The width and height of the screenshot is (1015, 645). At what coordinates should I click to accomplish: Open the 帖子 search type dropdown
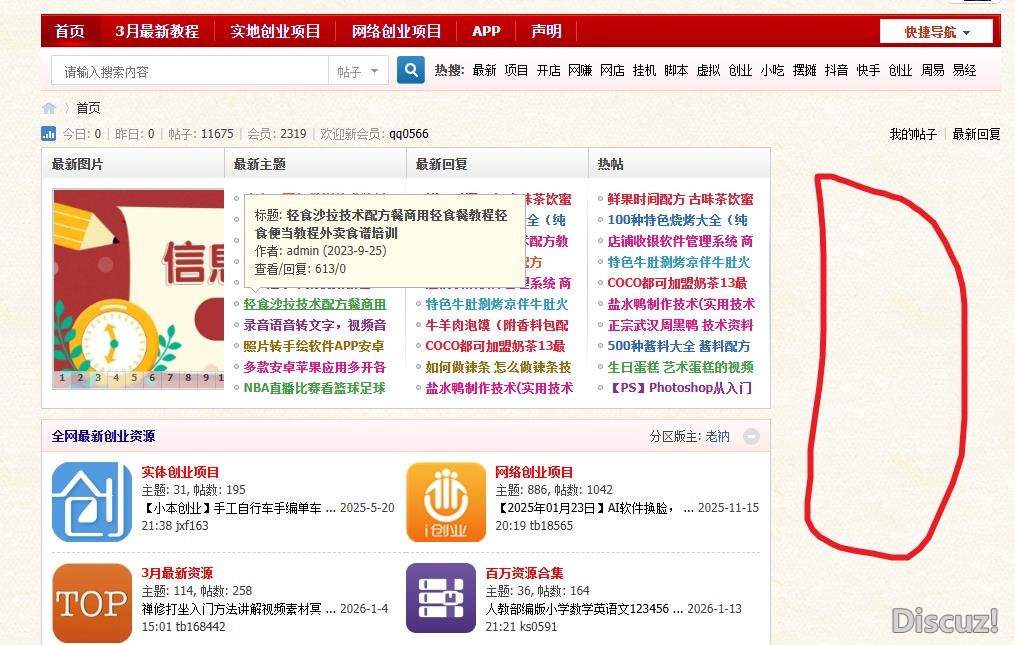357,71
